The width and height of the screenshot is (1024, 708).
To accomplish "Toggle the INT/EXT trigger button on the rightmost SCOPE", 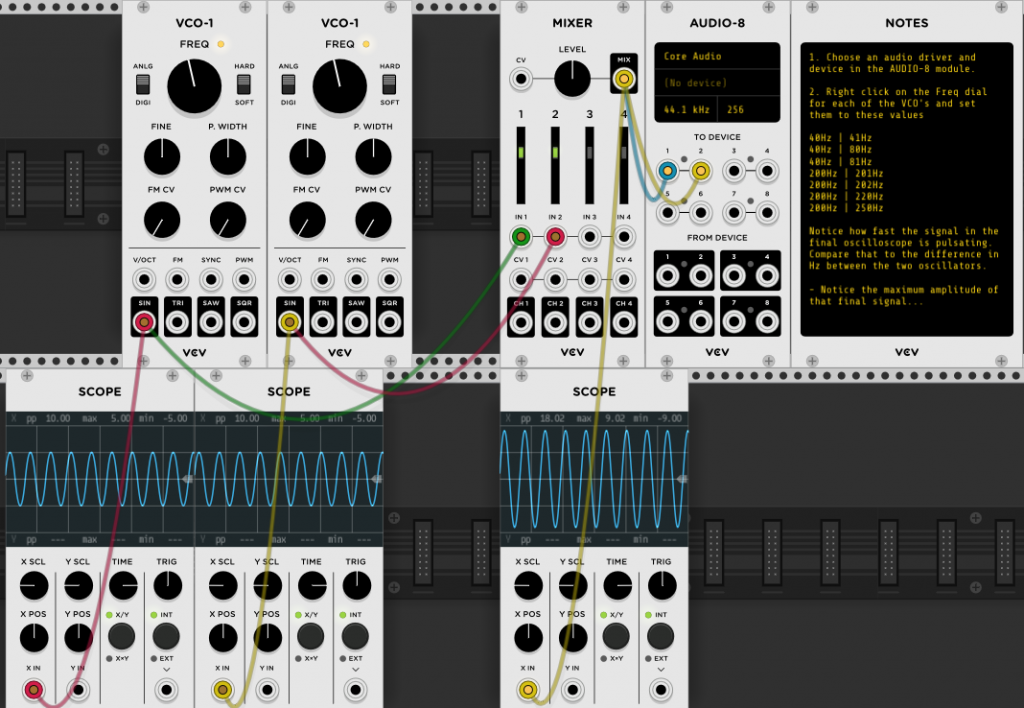I will point(660,636).
